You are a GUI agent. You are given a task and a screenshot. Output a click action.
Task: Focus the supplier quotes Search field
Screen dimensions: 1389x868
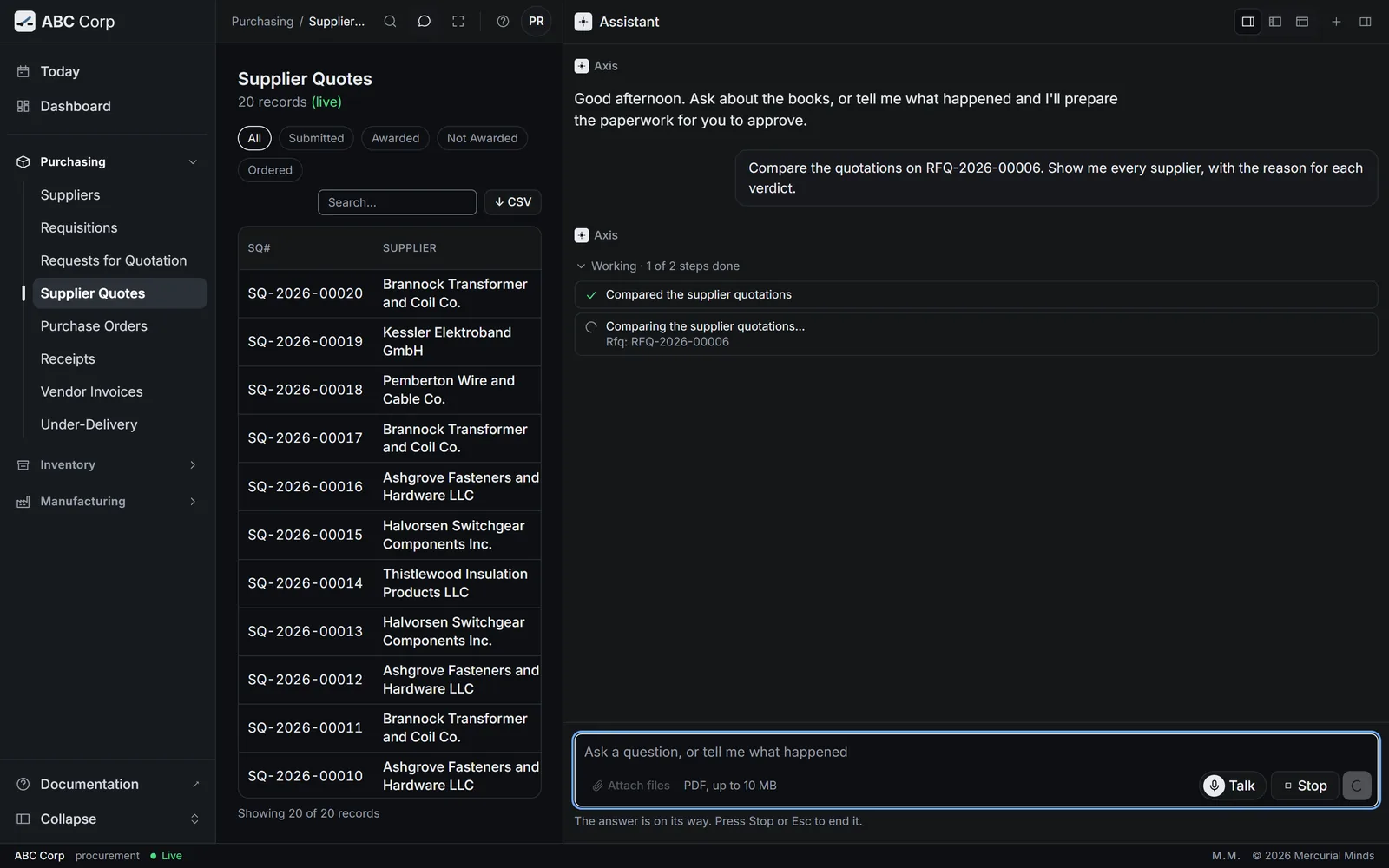coord(397,202)
